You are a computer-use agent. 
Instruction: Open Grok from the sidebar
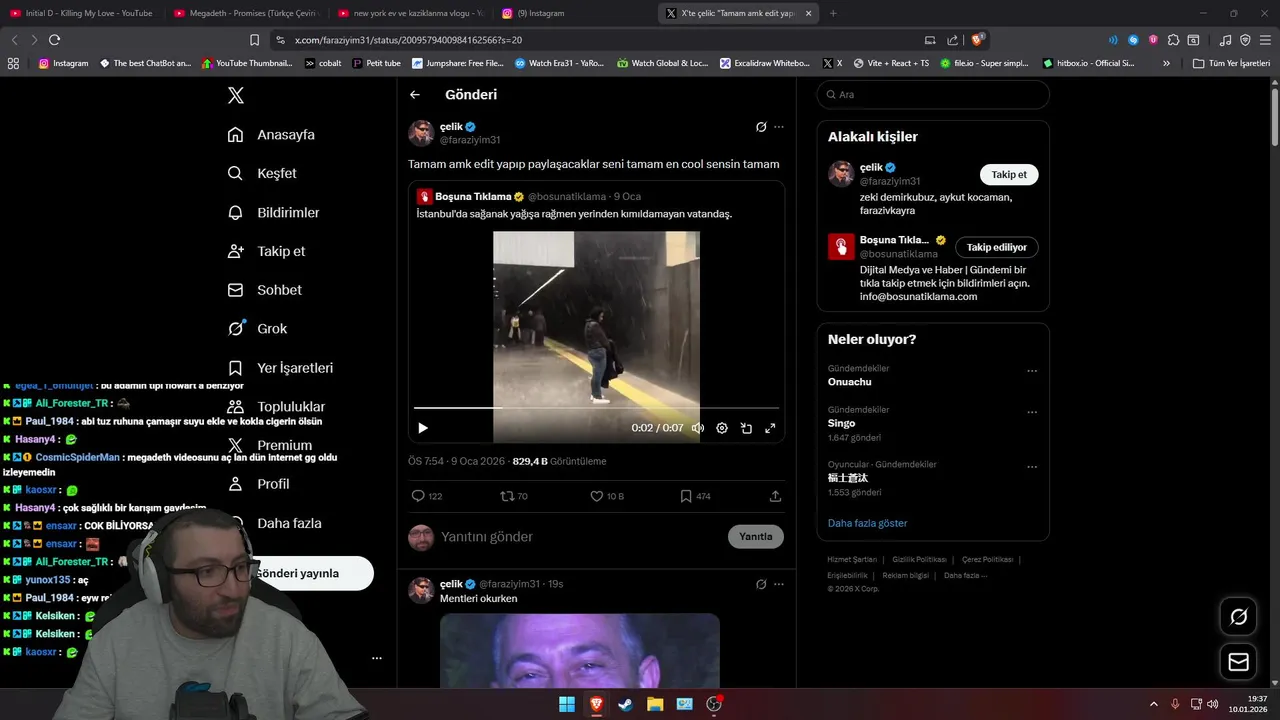[257, 329]
